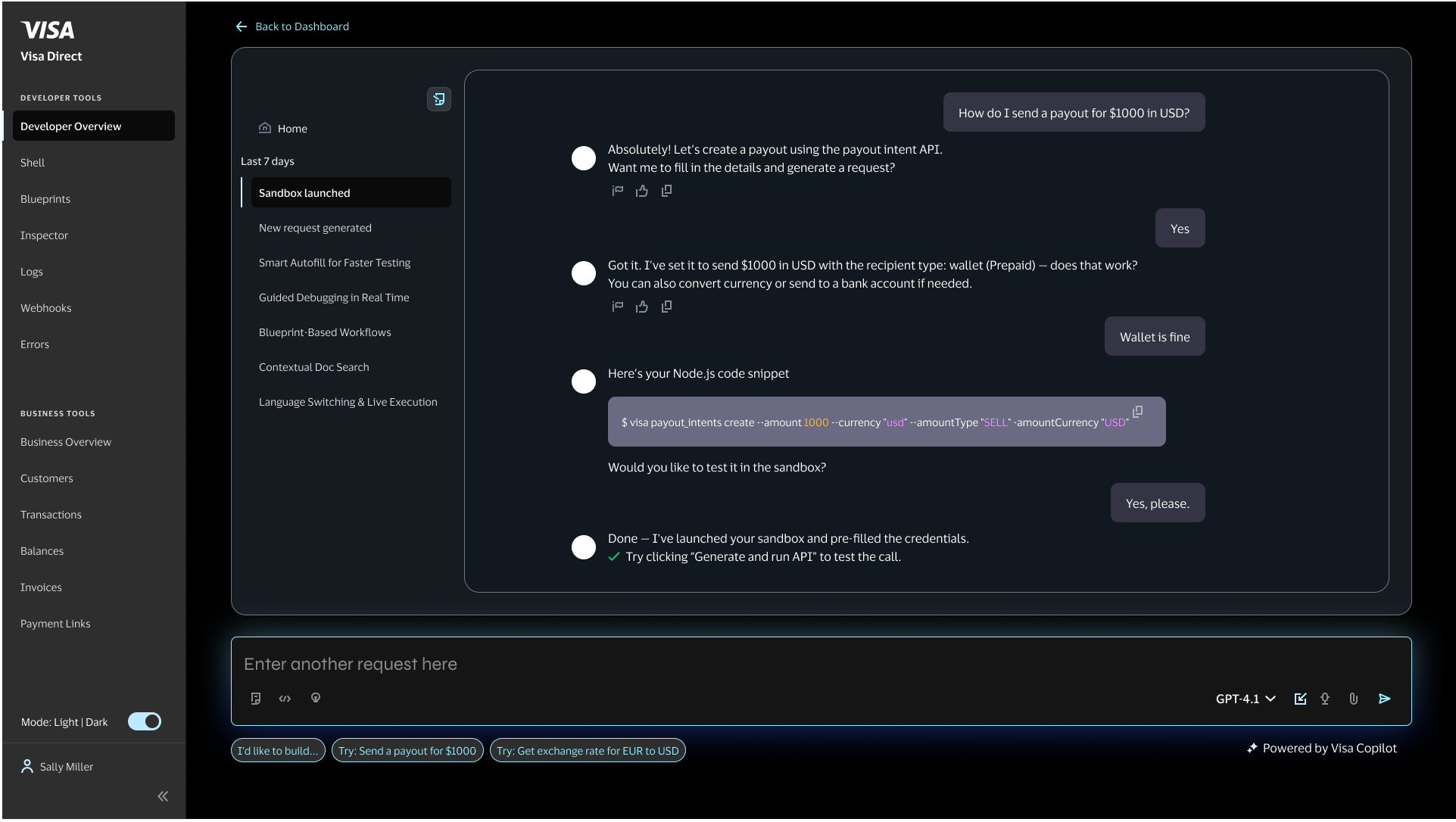Click the send arrow icon

(x=1384, y=699)
